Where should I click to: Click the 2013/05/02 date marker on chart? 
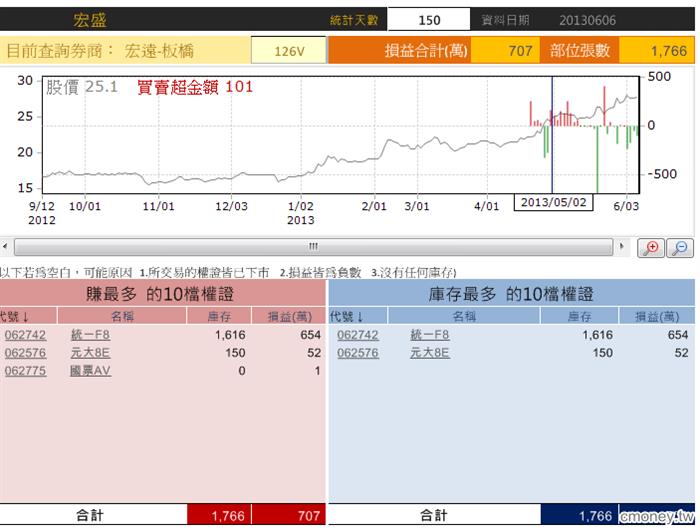point(551,203)
